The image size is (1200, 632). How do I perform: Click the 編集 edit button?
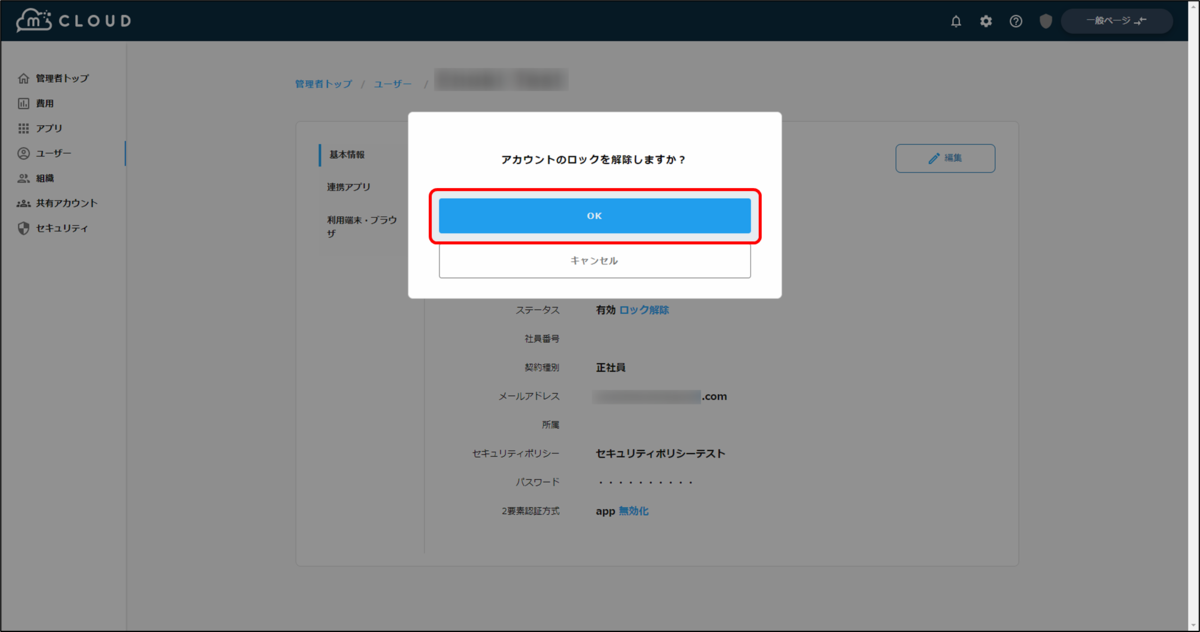coord(944,158)
